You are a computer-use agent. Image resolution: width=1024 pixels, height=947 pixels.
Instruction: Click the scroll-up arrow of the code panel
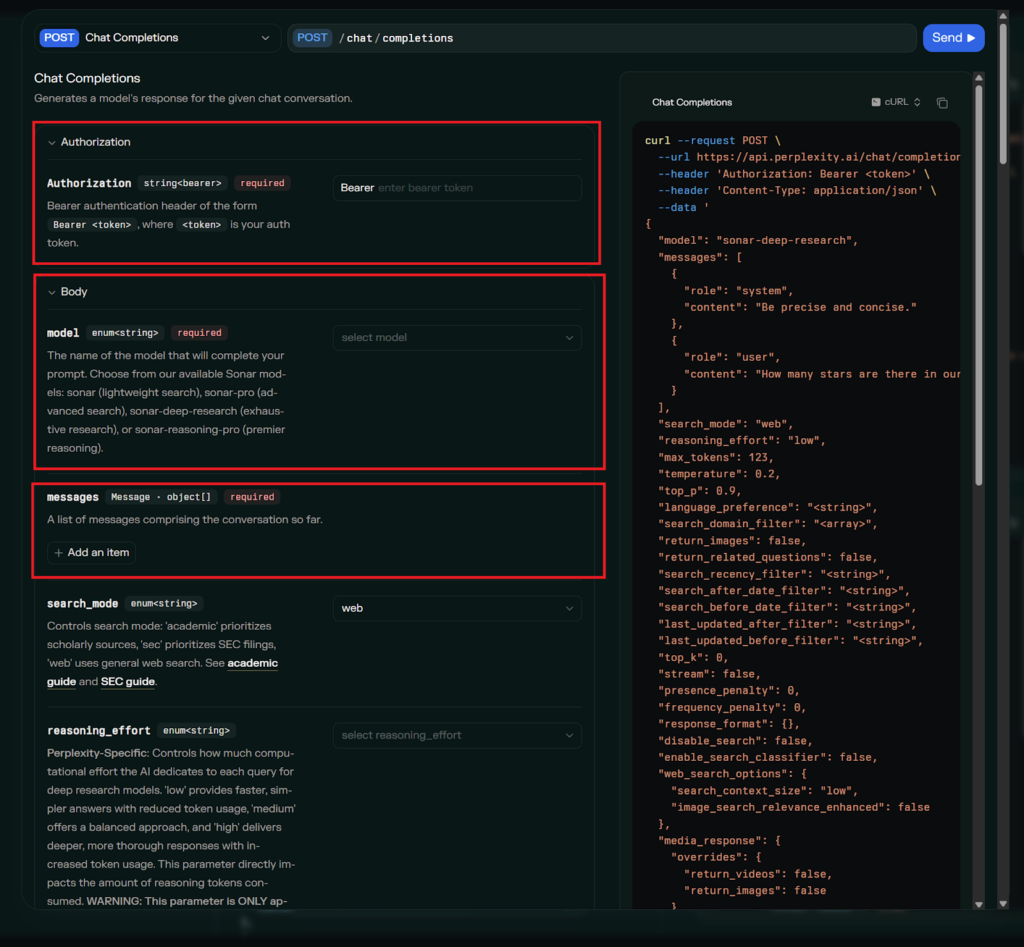pyautogui.click(x=979, y=78)
